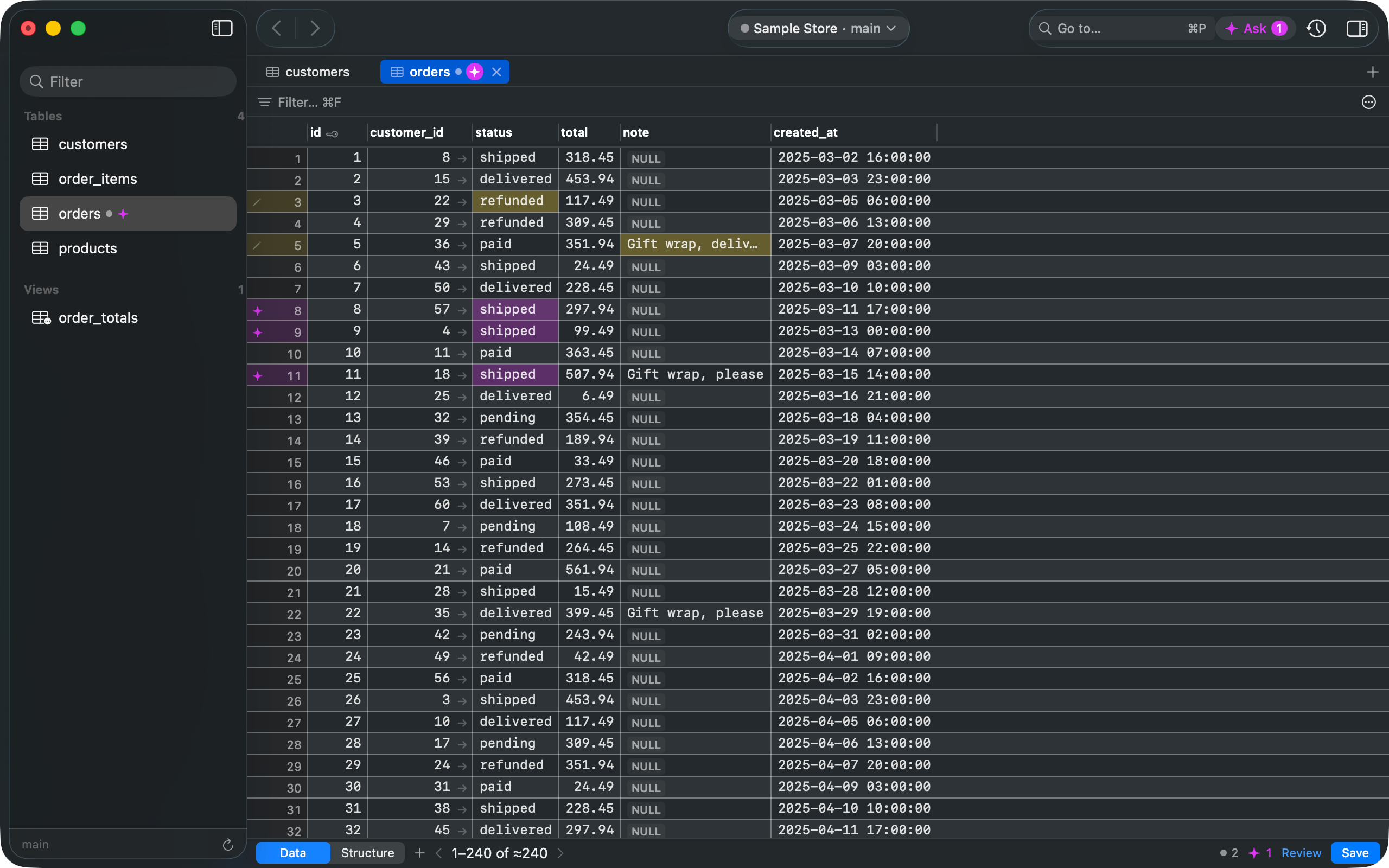This screenshot has width=1389, height=868.
Task: Go to the previous page of rows
Action: pyautogui.click(x=438, y=853)
